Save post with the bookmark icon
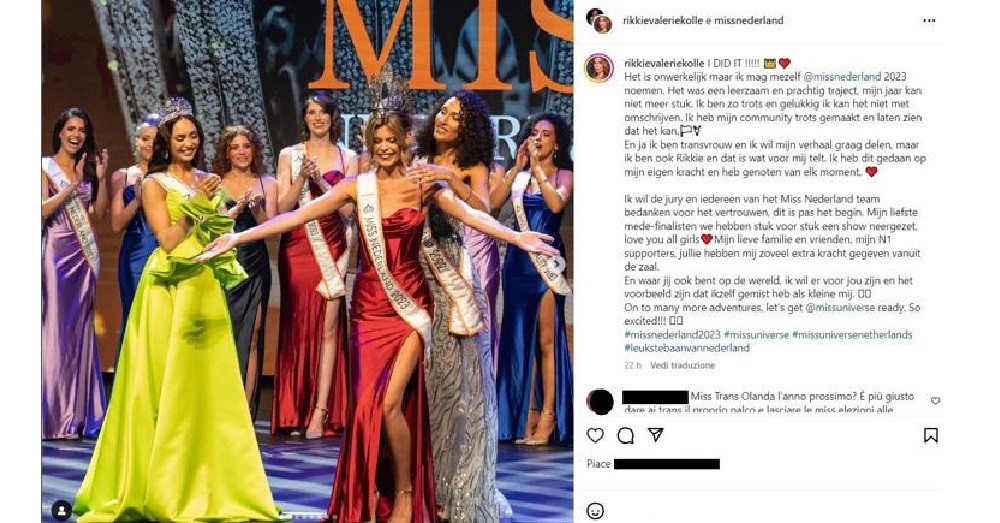1000x523 pixels. (930, 436)
